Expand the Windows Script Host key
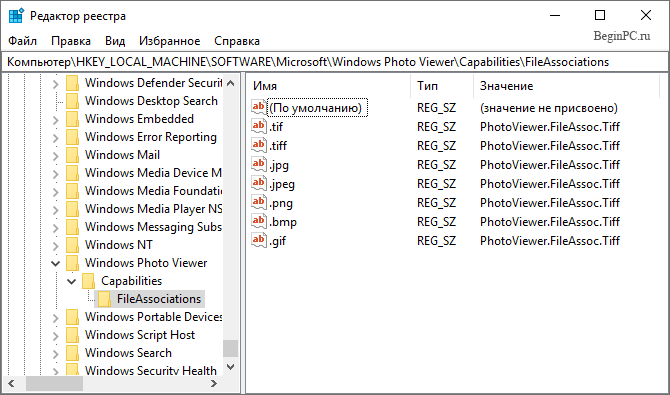 [56, 336]
